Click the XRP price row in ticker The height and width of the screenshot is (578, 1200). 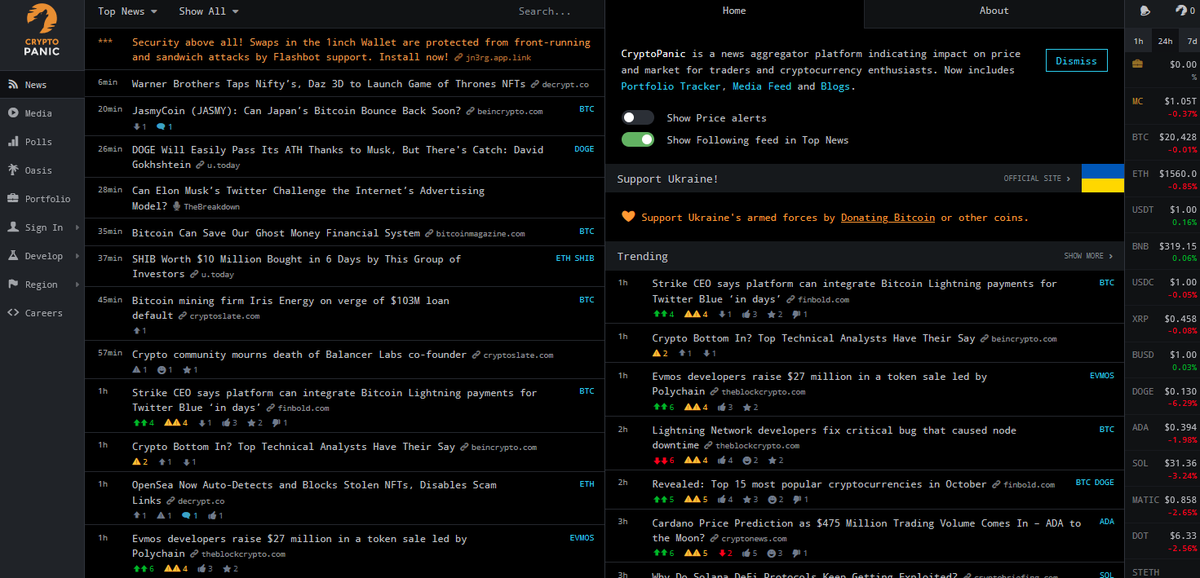click(1163, 324)
